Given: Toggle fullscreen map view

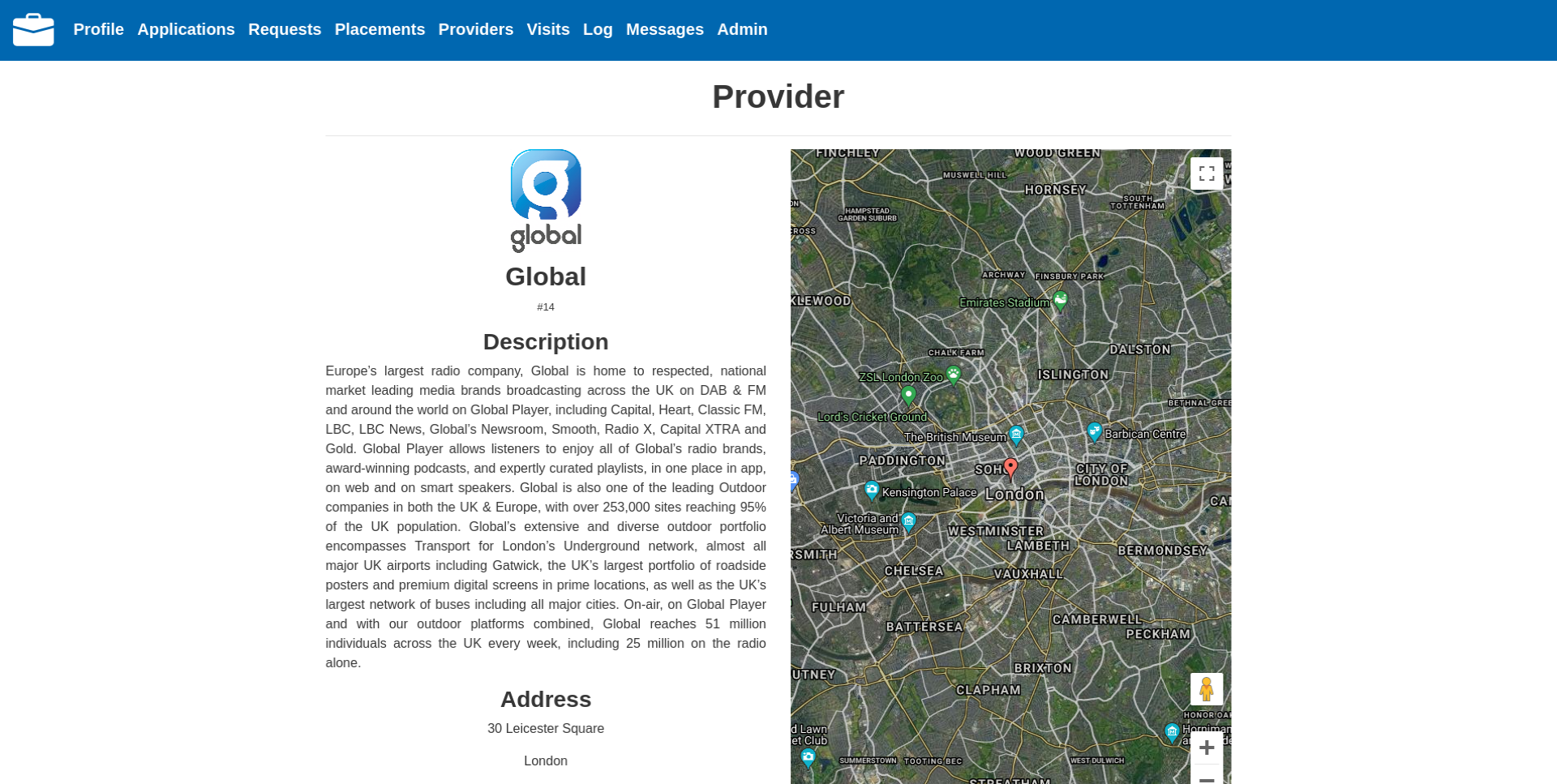Looking at the screenshot, I should coord(1207,174).
